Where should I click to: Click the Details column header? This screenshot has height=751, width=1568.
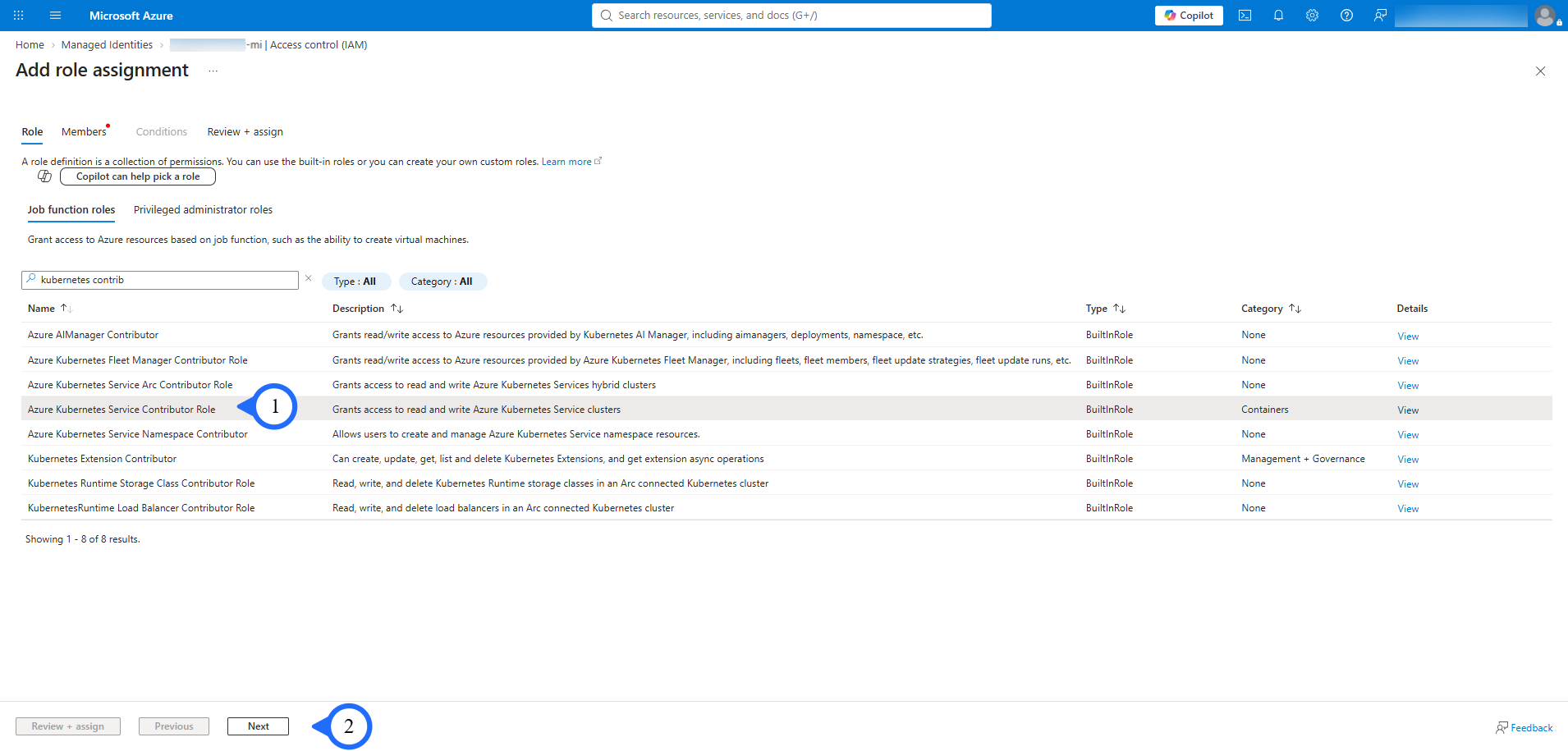(x=1412, y=309)
